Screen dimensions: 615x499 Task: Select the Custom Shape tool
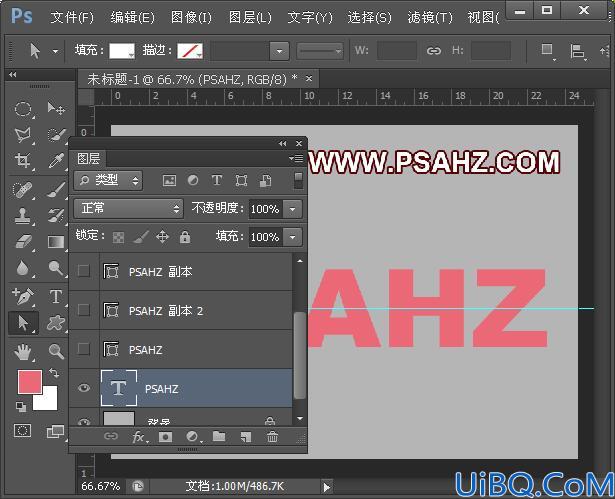[x=56, y=323]
